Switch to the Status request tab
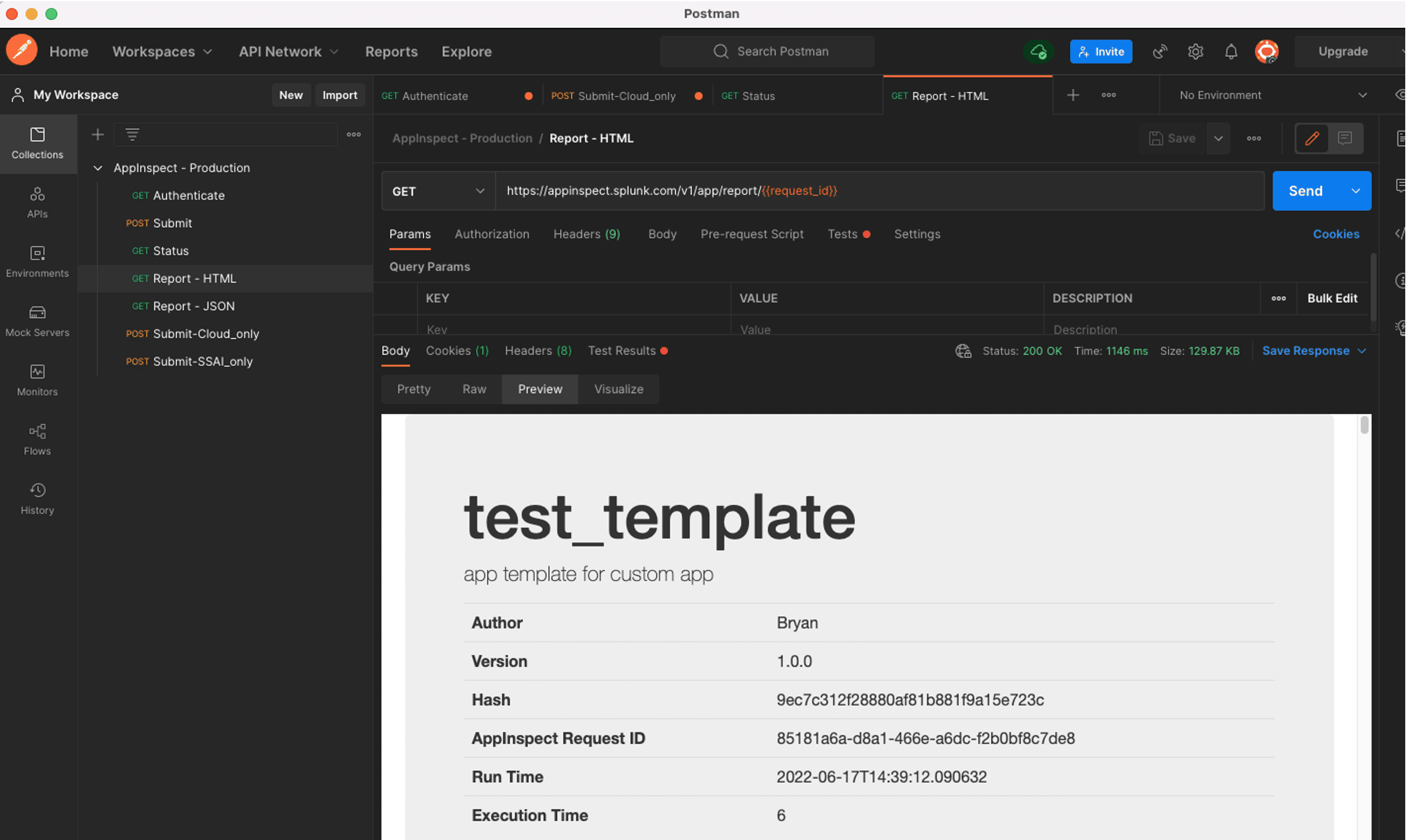The image size is (1407, 840). click(797, 96)
